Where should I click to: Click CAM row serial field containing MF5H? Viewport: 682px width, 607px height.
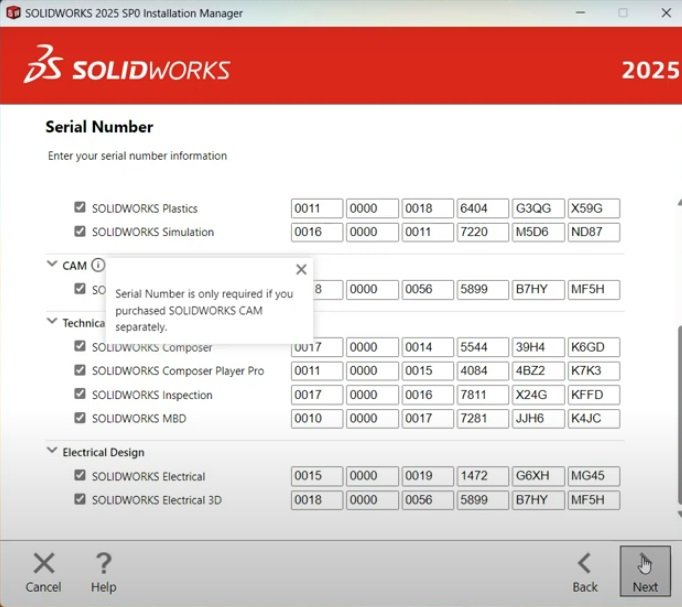pyautogui.click(x=594, y=290)
